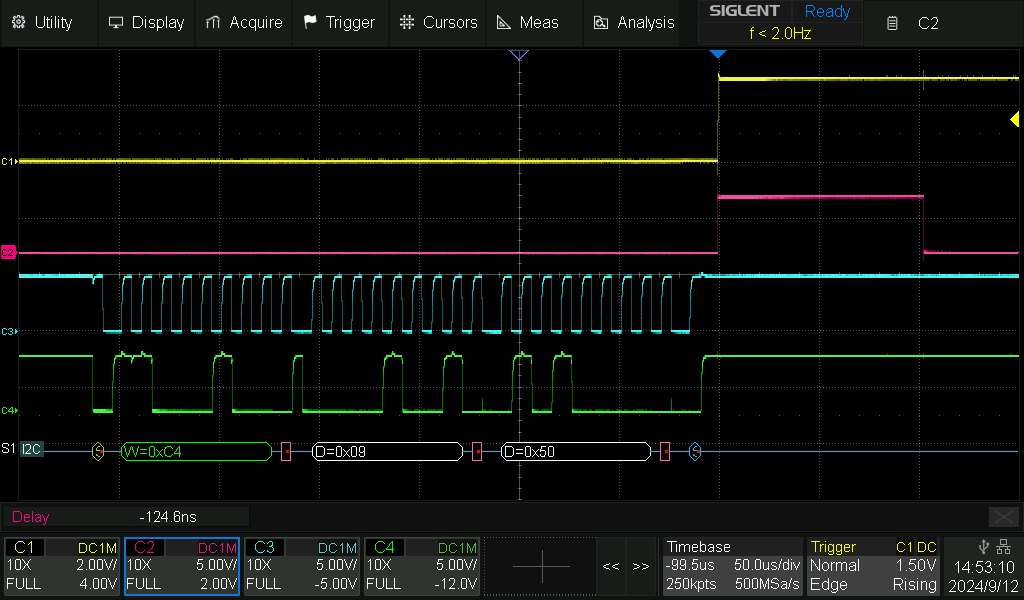1024x600 pixels.
Task: Expand the Analysis menu
Action: [634, 22]
